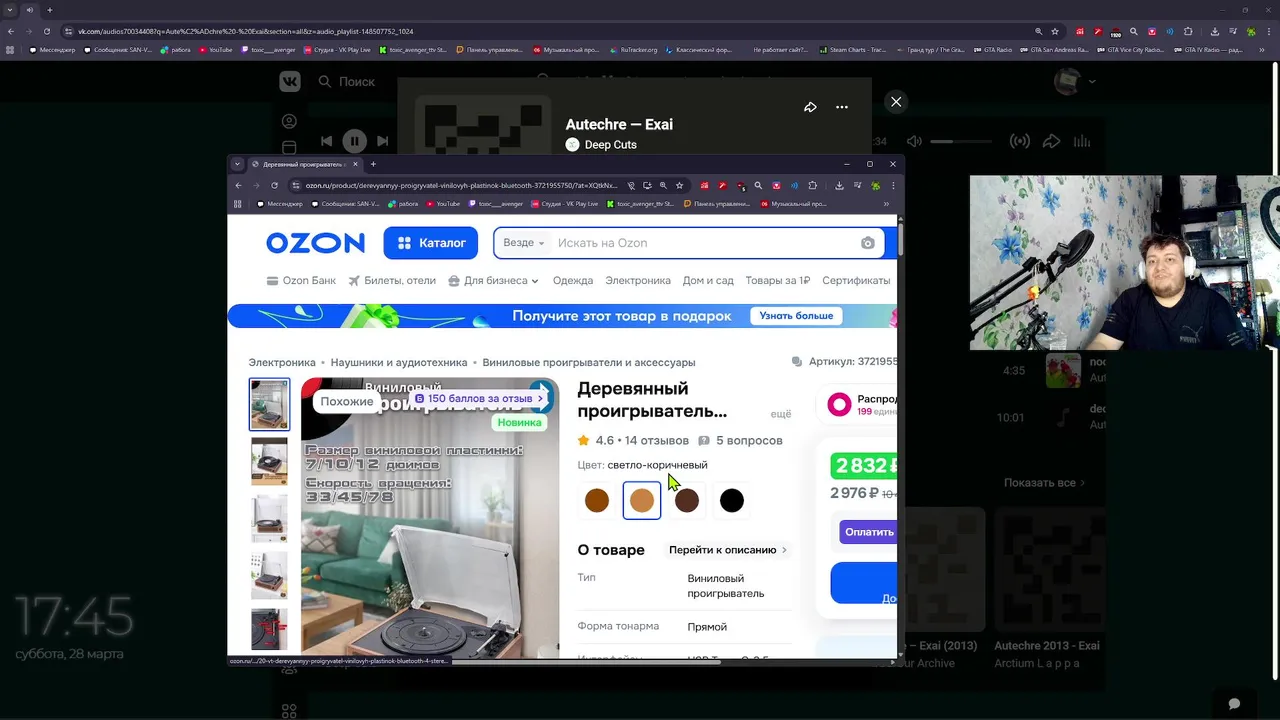Image resolution: width=1280 pixels, height=720 pixels.
Task: Go back in the Ozon browser window
Action: coord(238,185)
